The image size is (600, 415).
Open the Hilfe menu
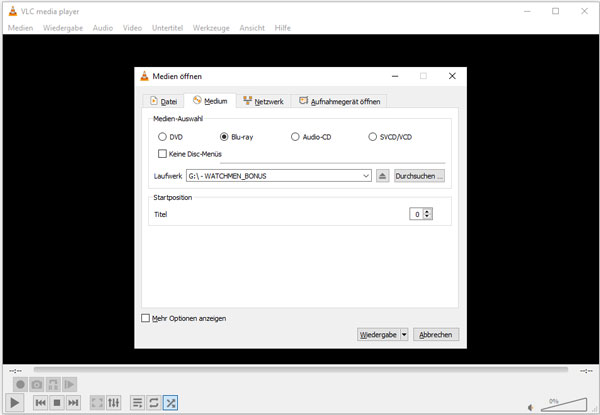pyautogui.click(x=282, y=28)
